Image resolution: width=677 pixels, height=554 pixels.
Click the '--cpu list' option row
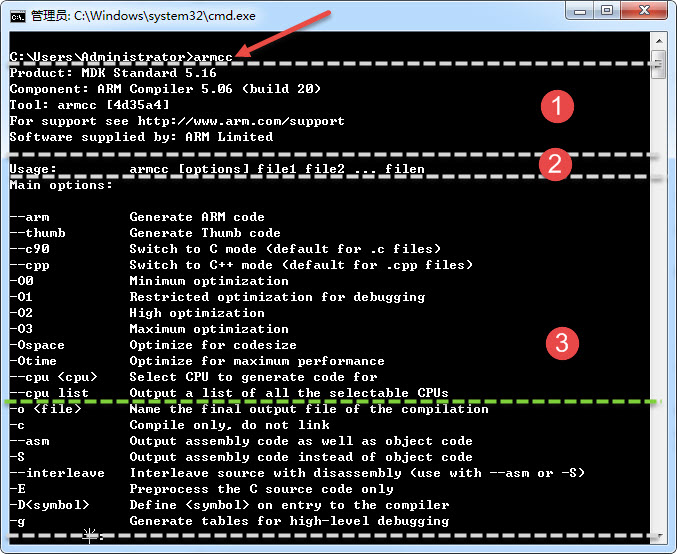(x=229, y=393)
